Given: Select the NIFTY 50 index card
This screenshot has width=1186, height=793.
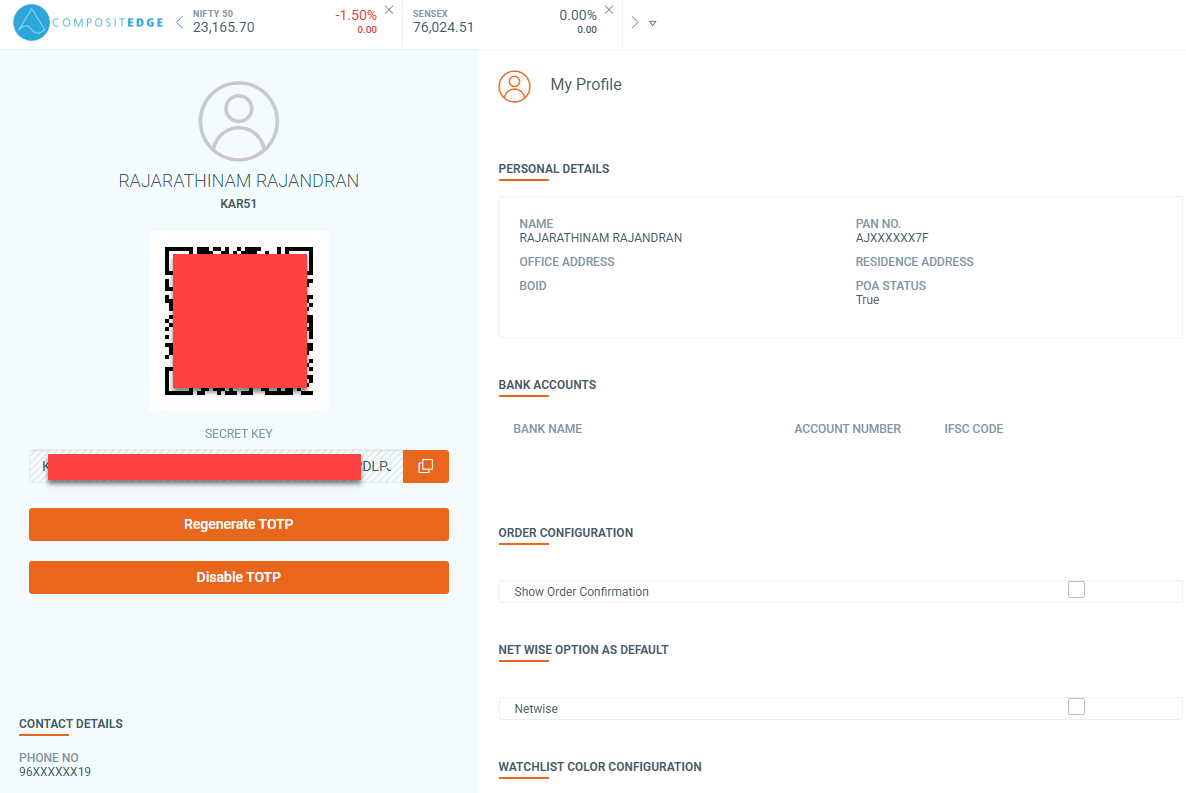Looking at the screenshot, I should [285, 23].
